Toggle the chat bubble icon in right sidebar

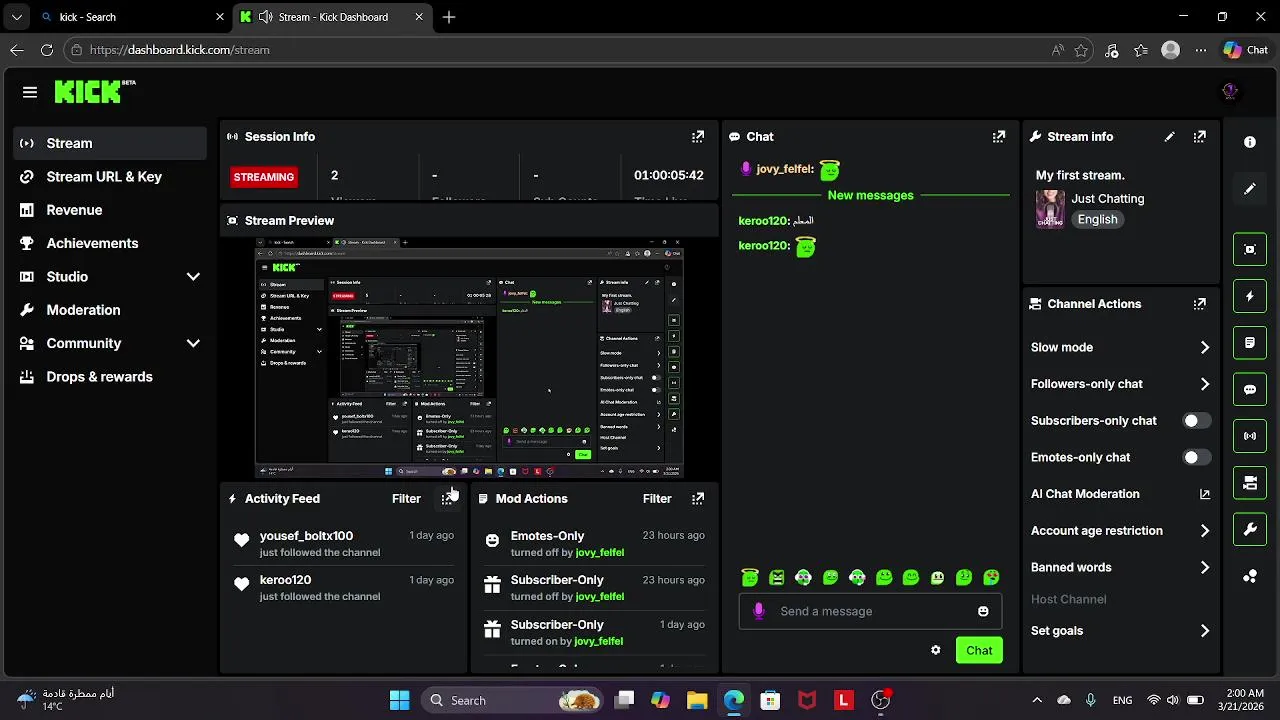1250,390
